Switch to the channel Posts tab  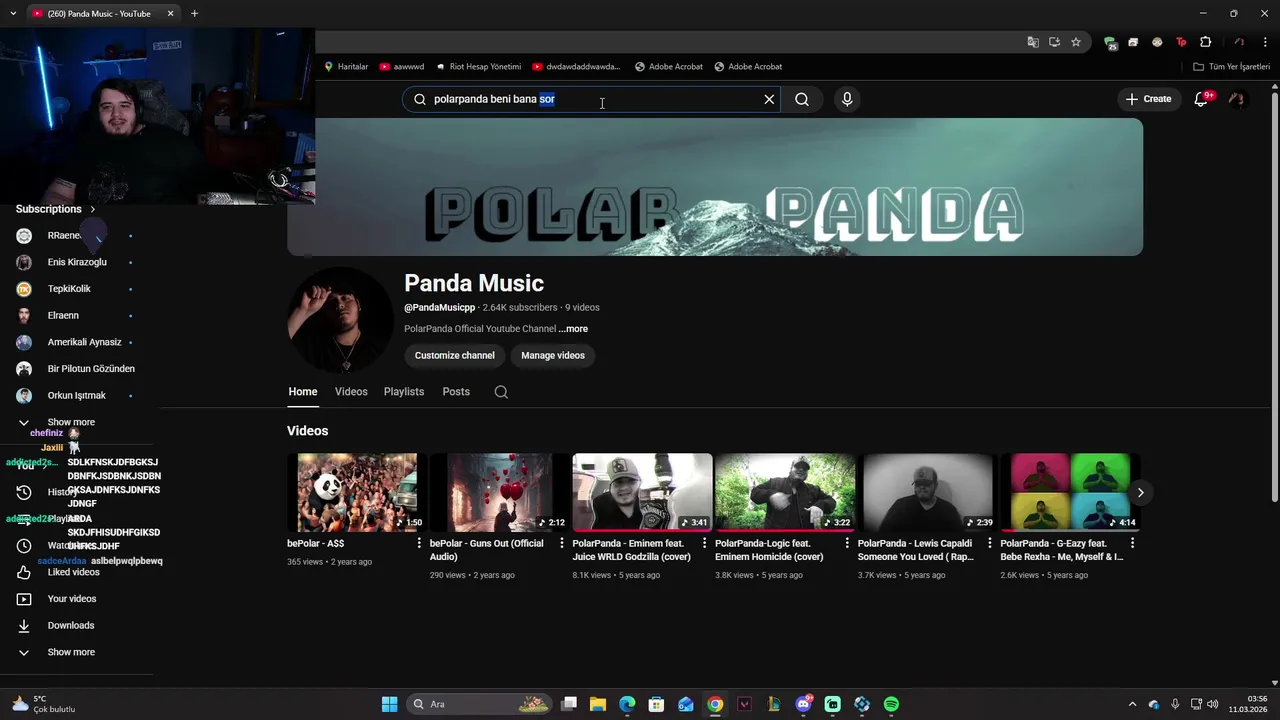(456, 392)
